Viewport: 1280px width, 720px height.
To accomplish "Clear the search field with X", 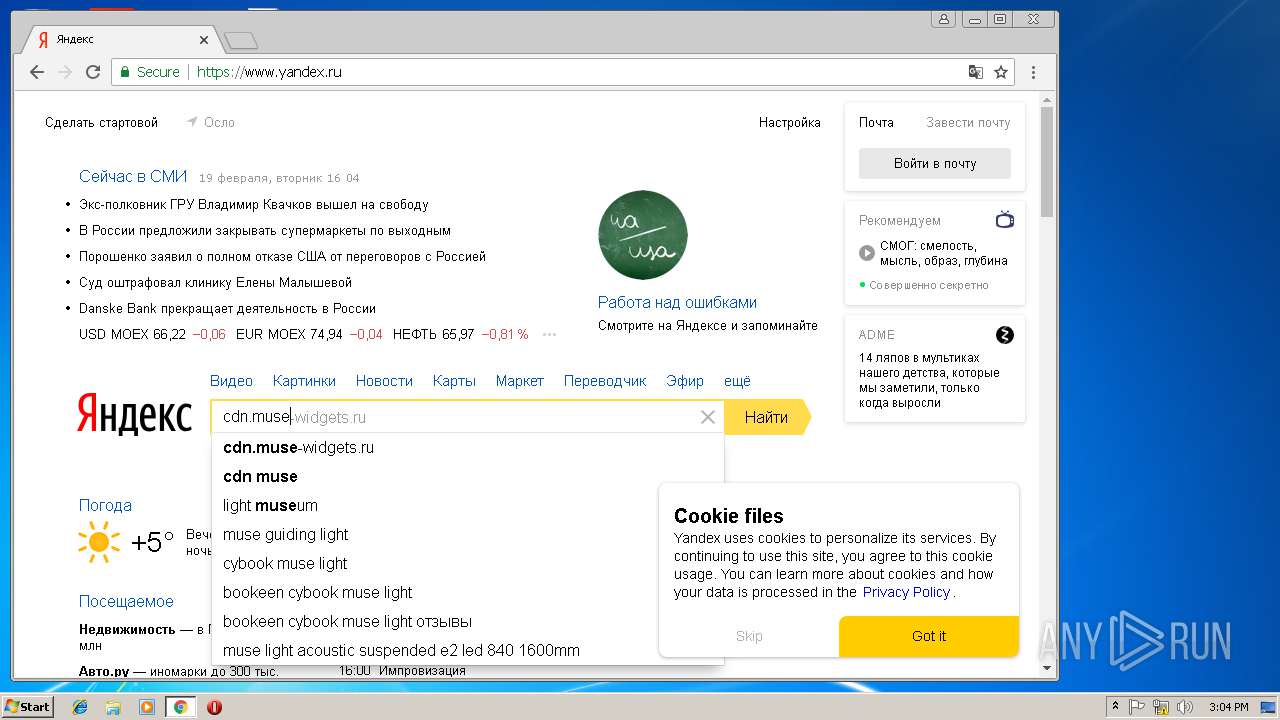I will coord(708,417).
